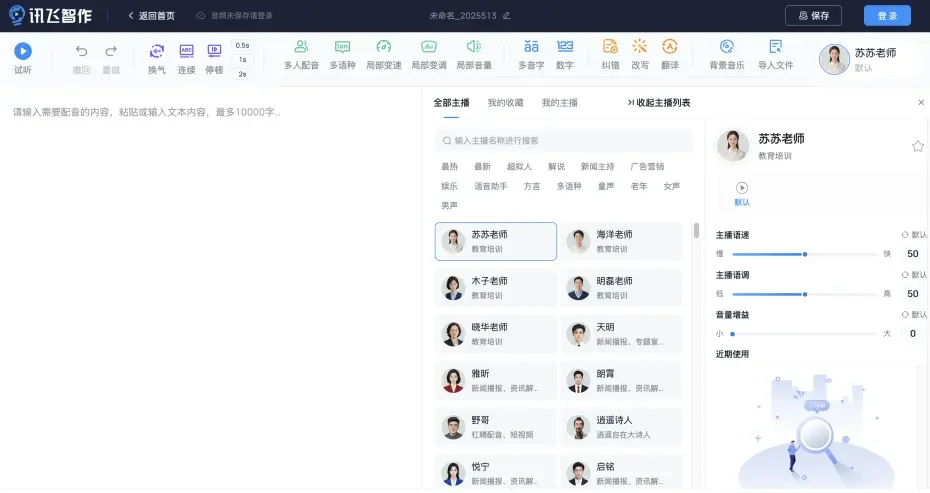Select the 苏苏老师 anchor card
Viewport: 930px width, 493px height.
point(496,241)
